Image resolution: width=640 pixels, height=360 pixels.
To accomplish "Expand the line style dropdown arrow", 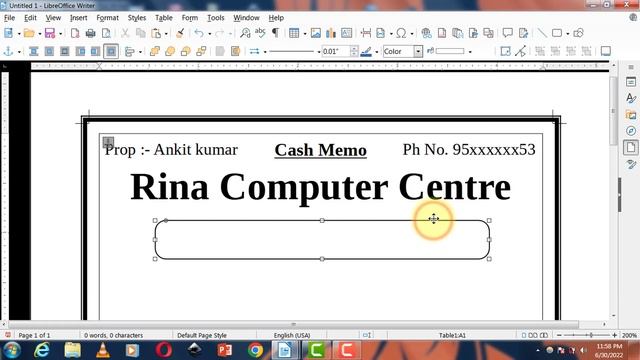I will point(319,52).
